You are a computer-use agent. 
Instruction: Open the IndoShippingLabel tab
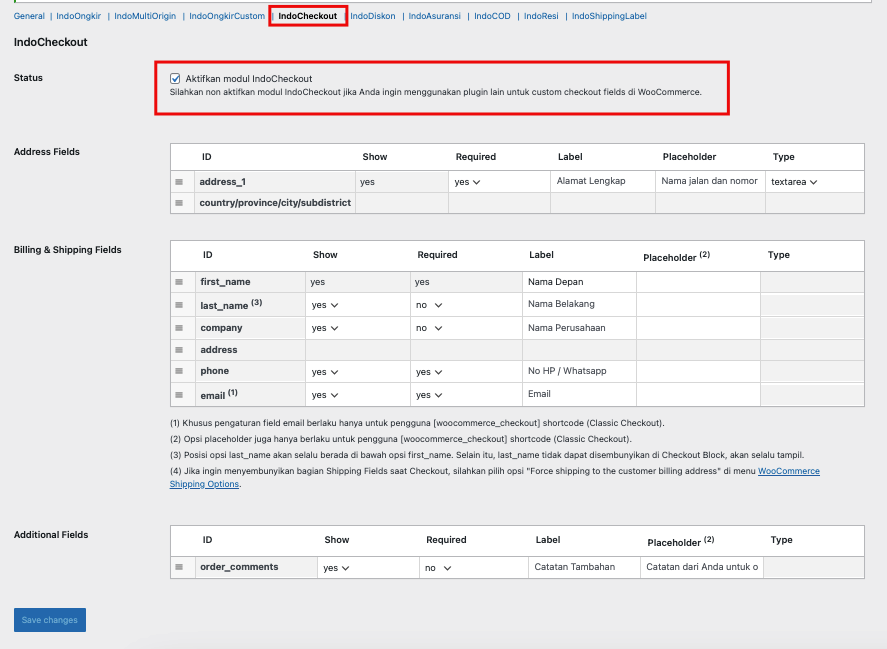[x=609, y=16]
